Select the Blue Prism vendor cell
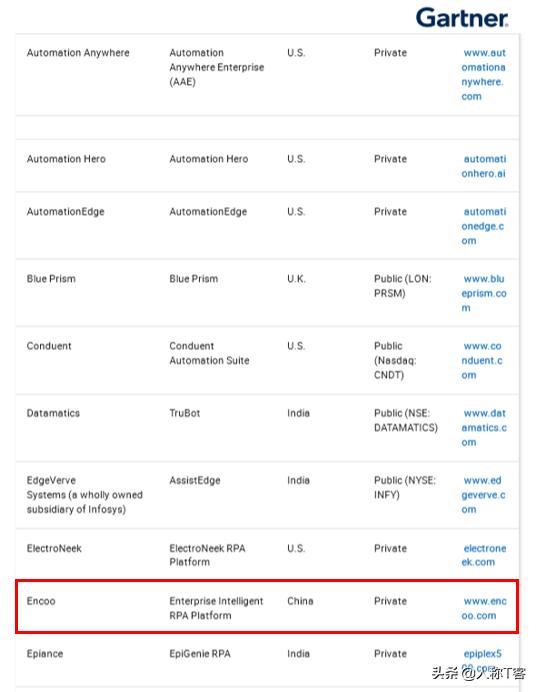 pyautogui.click(x=51, y=279)
